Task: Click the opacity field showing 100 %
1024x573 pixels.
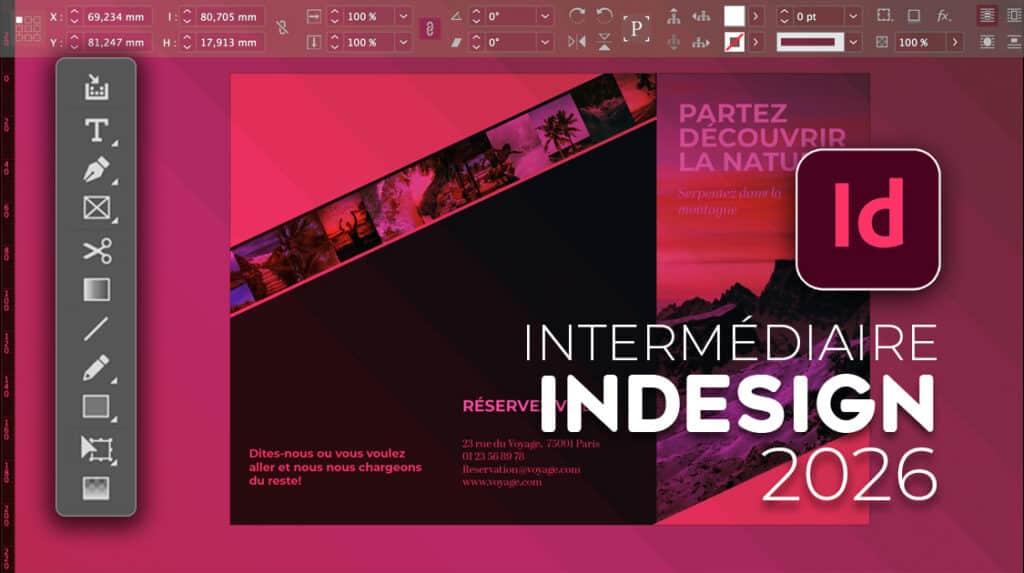Action: [920, 42]
